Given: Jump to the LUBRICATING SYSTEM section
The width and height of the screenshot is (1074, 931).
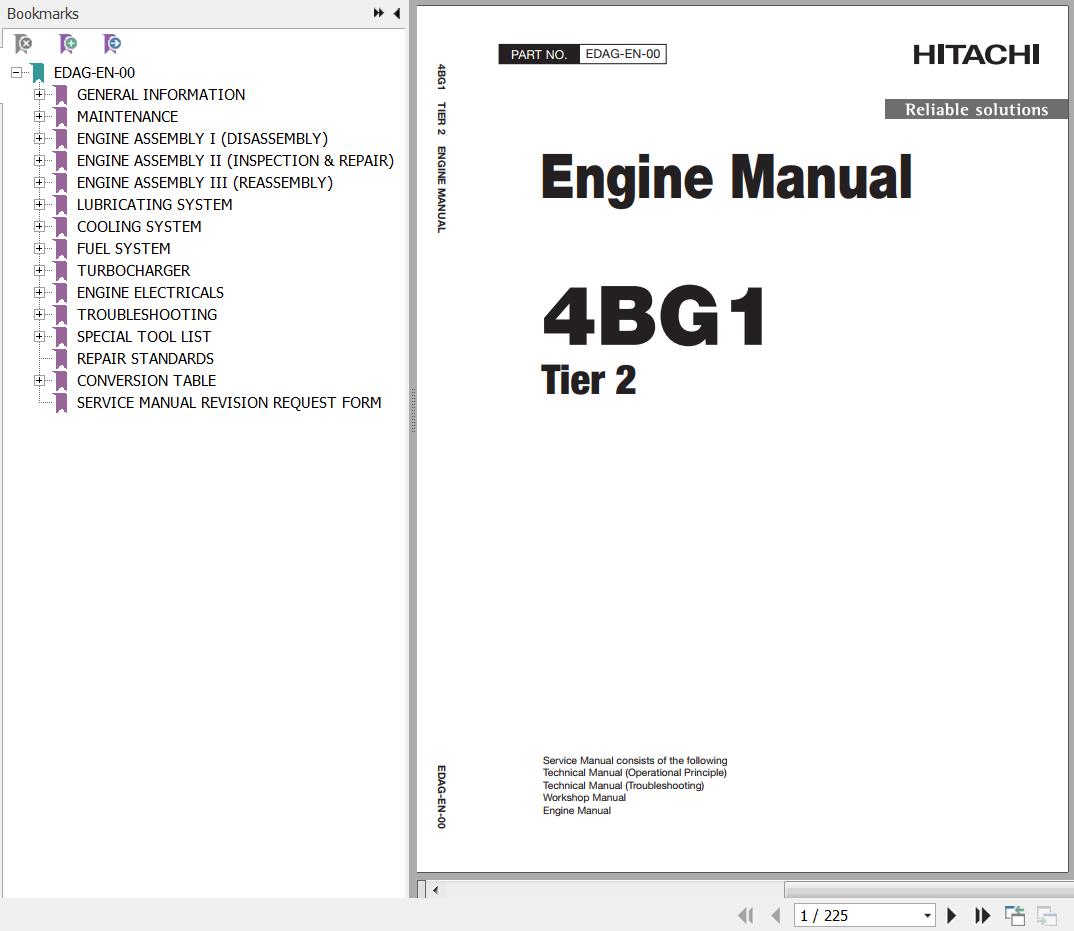Looking at the screenshot, I should point(155,204).
